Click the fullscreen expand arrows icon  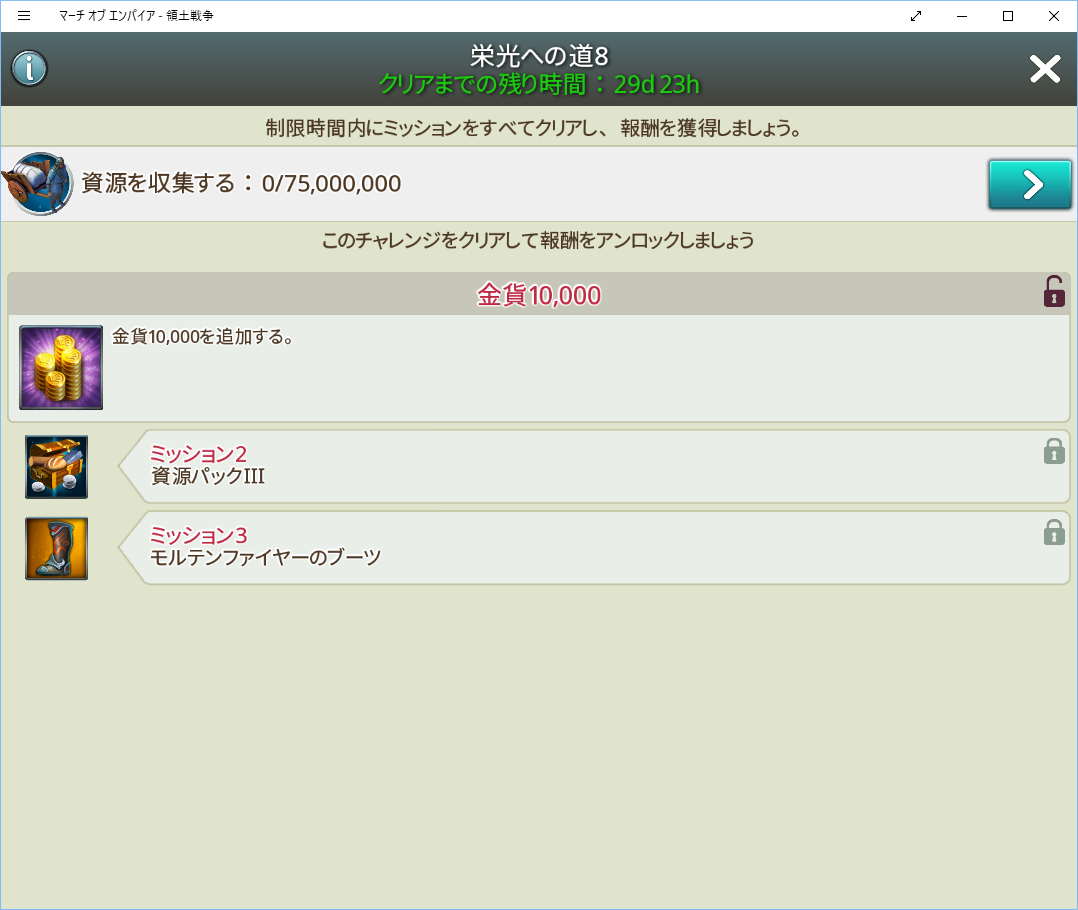[916, 16]
